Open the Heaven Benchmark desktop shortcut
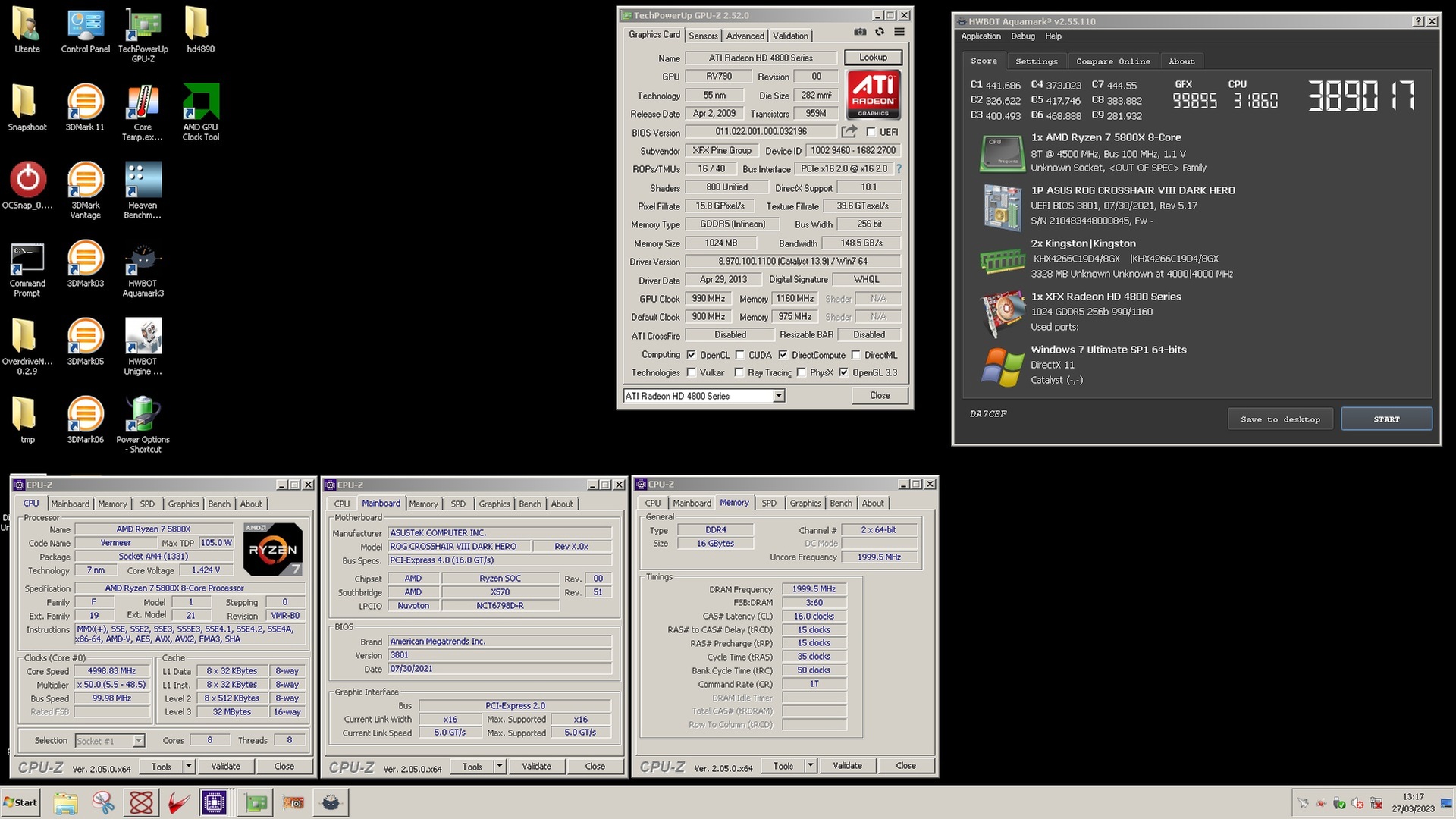Screen dimensions: 1456x819 coord(143,190)
